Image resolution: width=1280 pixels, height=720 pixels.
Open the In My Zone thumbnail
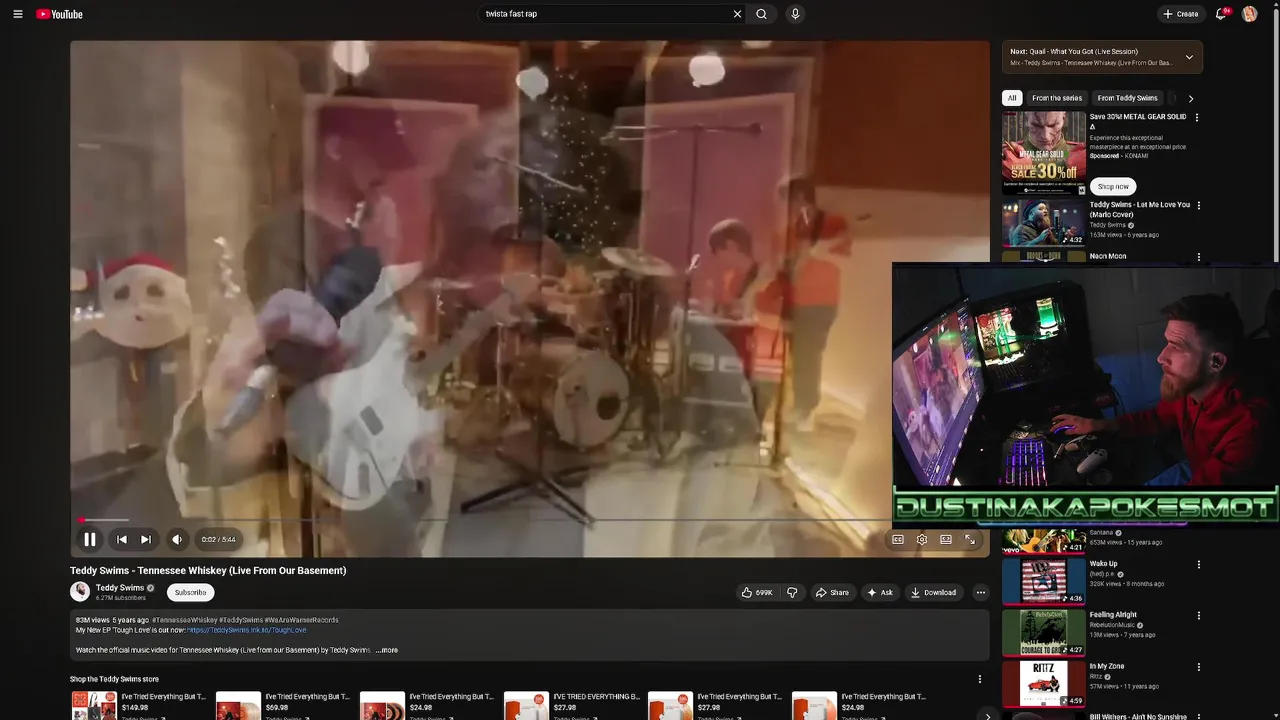[1044, 684]
